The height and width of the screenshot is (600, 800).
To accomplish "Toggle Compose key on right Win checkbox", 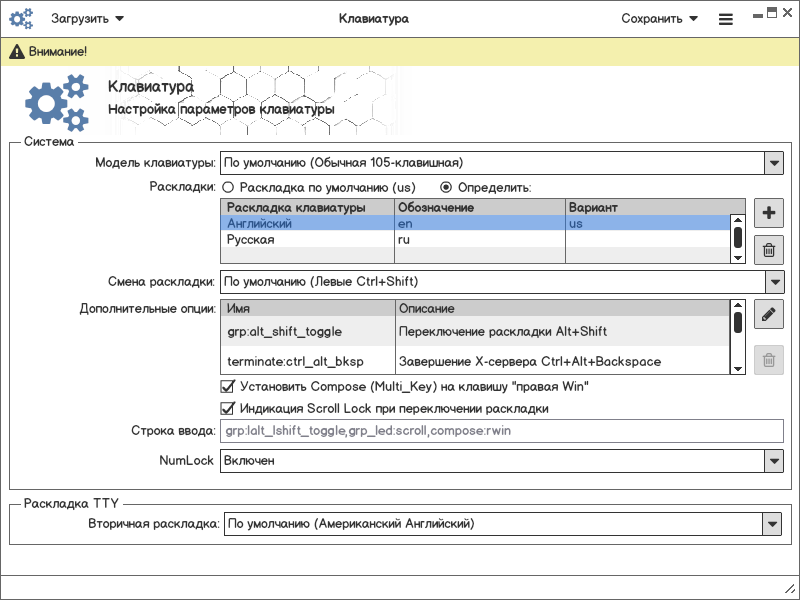I will pos(226,386).
